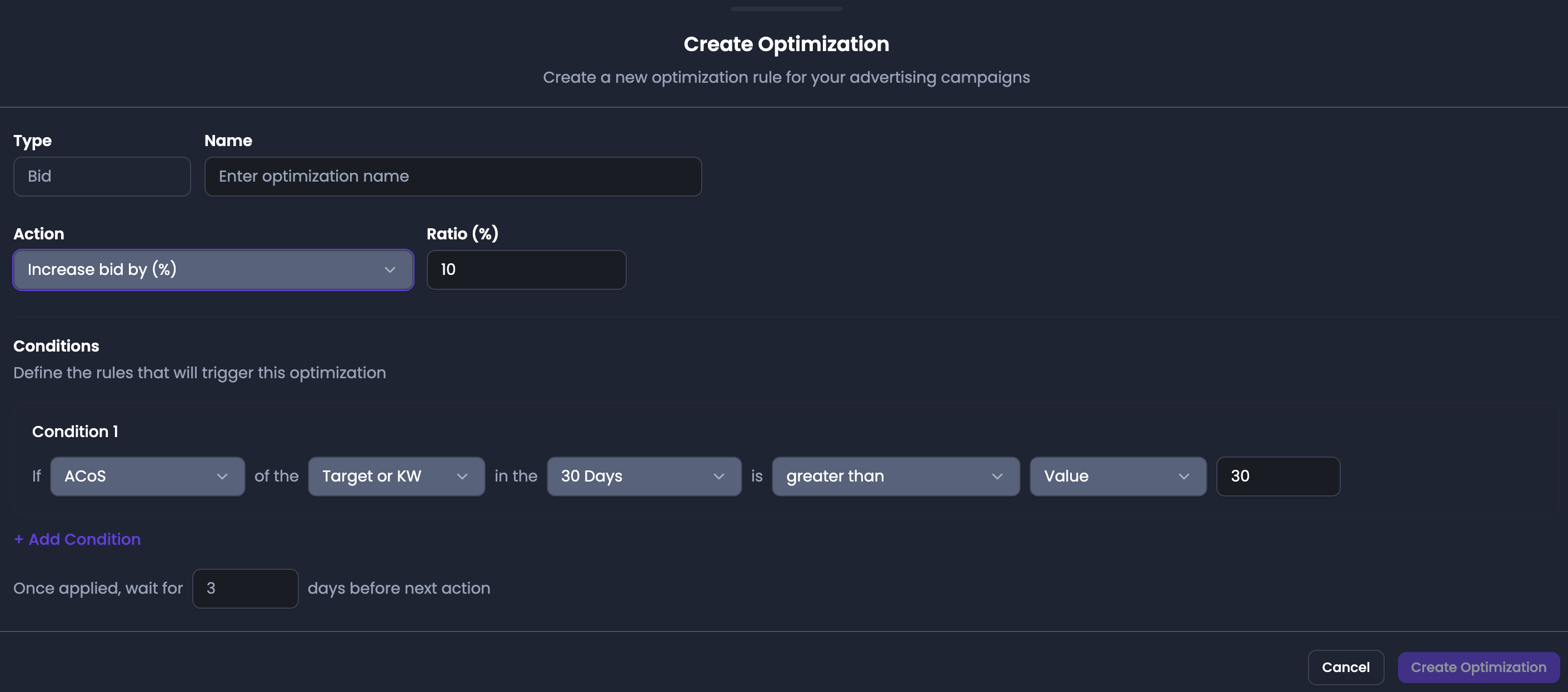Open the Increase bid by (%) action dropdown
Image resolution: width=1568 pixels, height=692 pixels.
(x=213, y=269)
